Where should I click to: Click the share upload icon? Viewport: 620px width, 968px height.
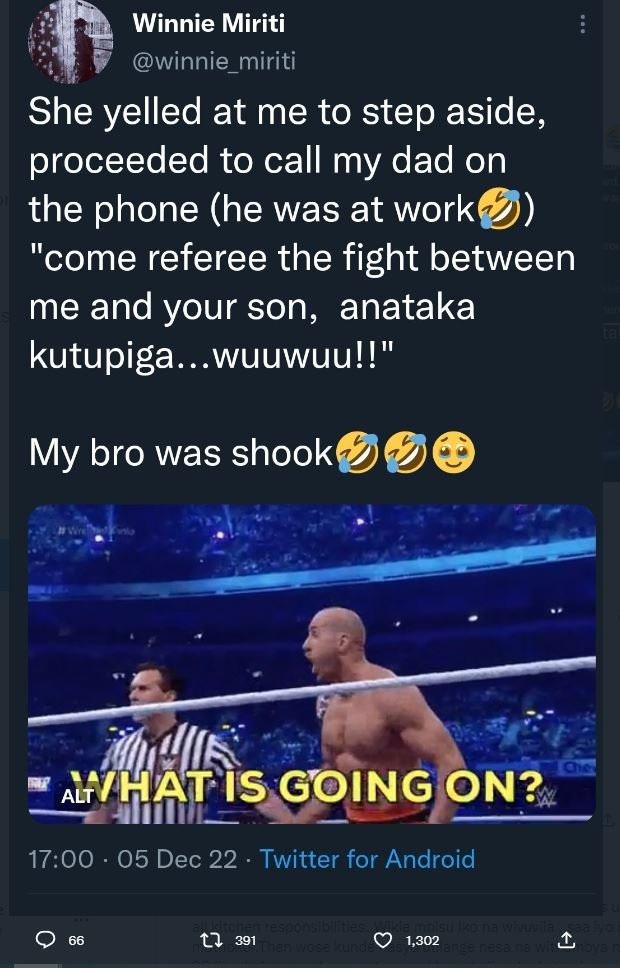coord(566,940)
